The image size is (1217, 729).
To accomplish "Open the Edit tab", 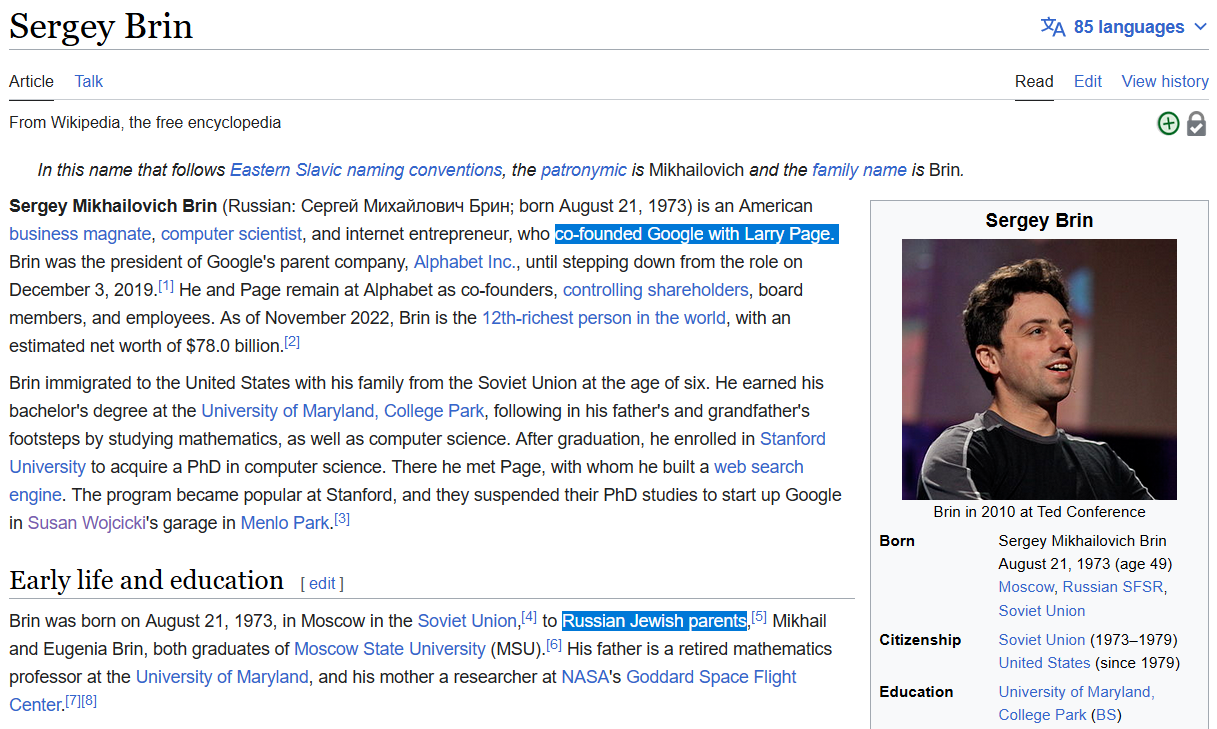I will [1088, 81].
